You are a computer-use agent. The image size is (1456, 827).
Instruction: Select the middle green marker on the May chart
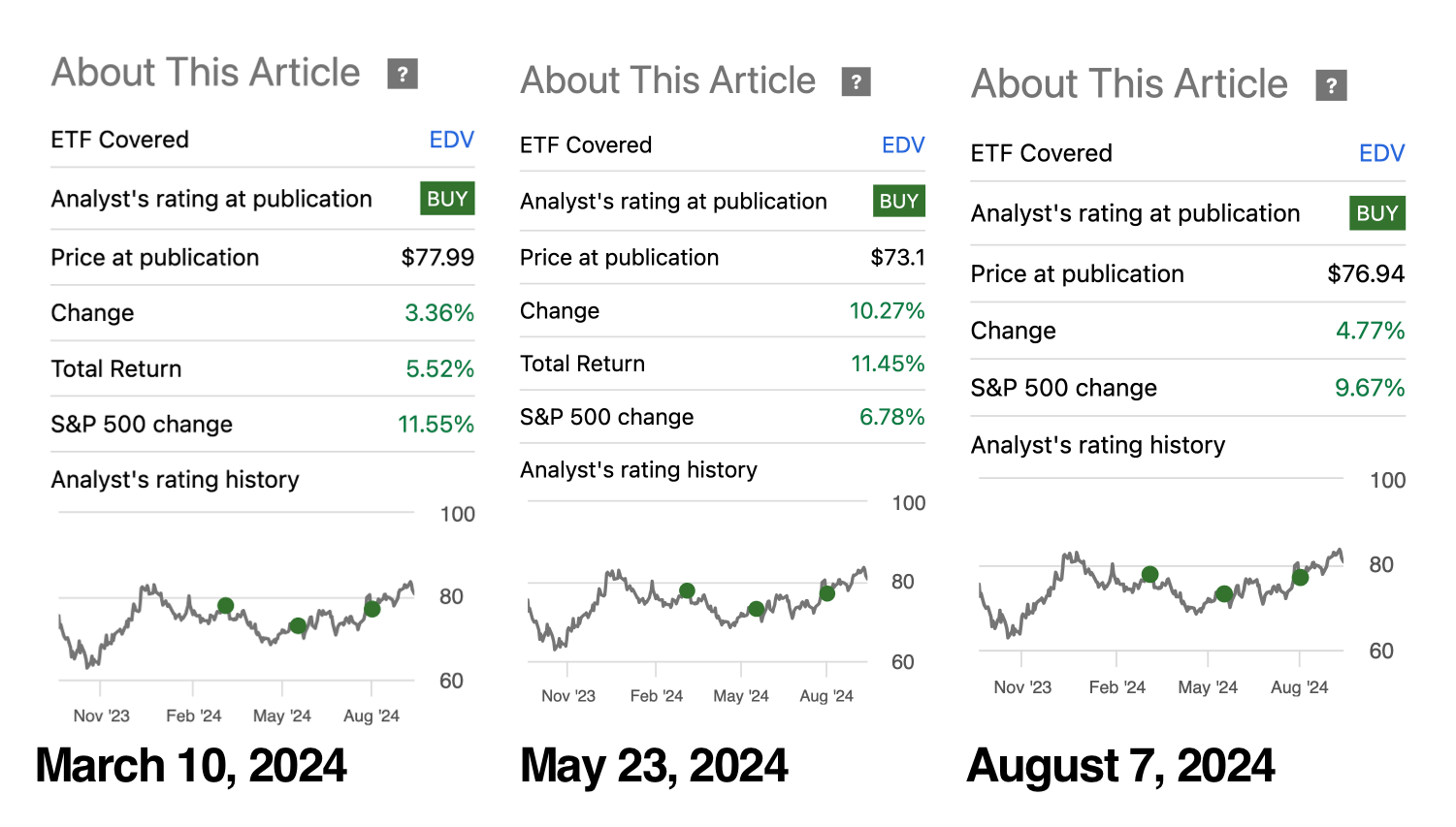pos(756,609)
